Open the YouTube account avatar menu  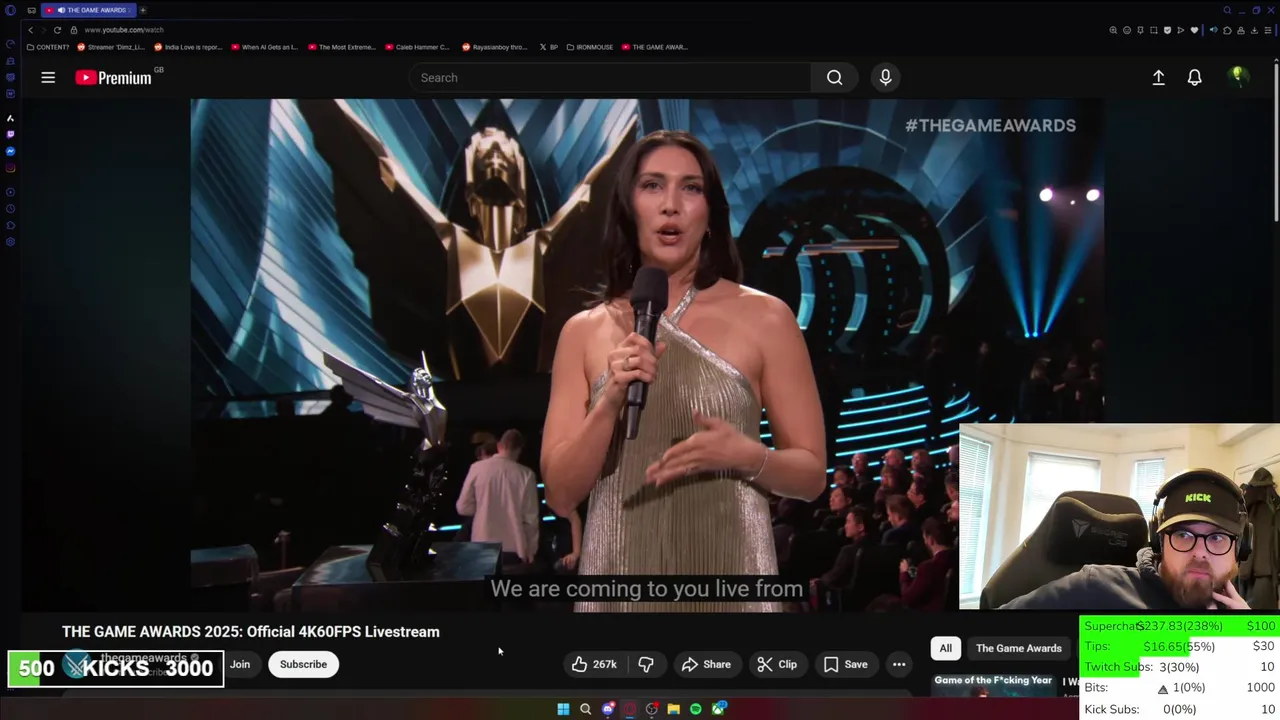click(1238, 77)
